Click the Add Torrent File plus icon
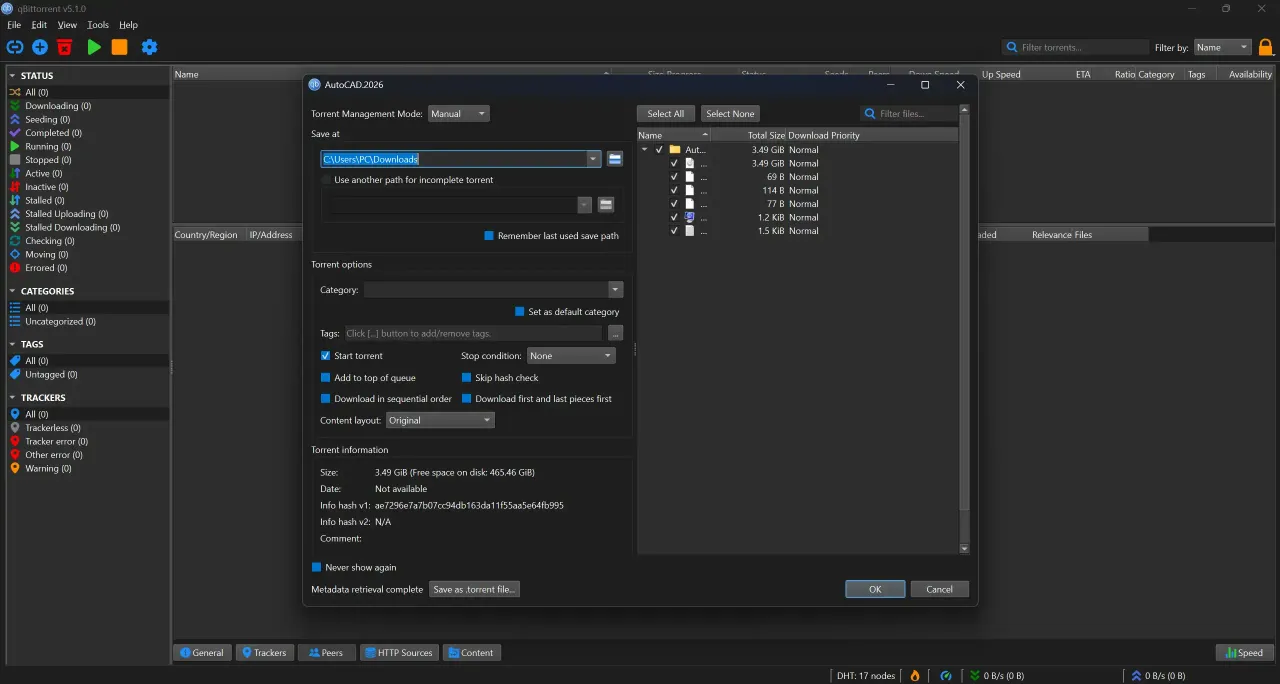 coord(40,47)
